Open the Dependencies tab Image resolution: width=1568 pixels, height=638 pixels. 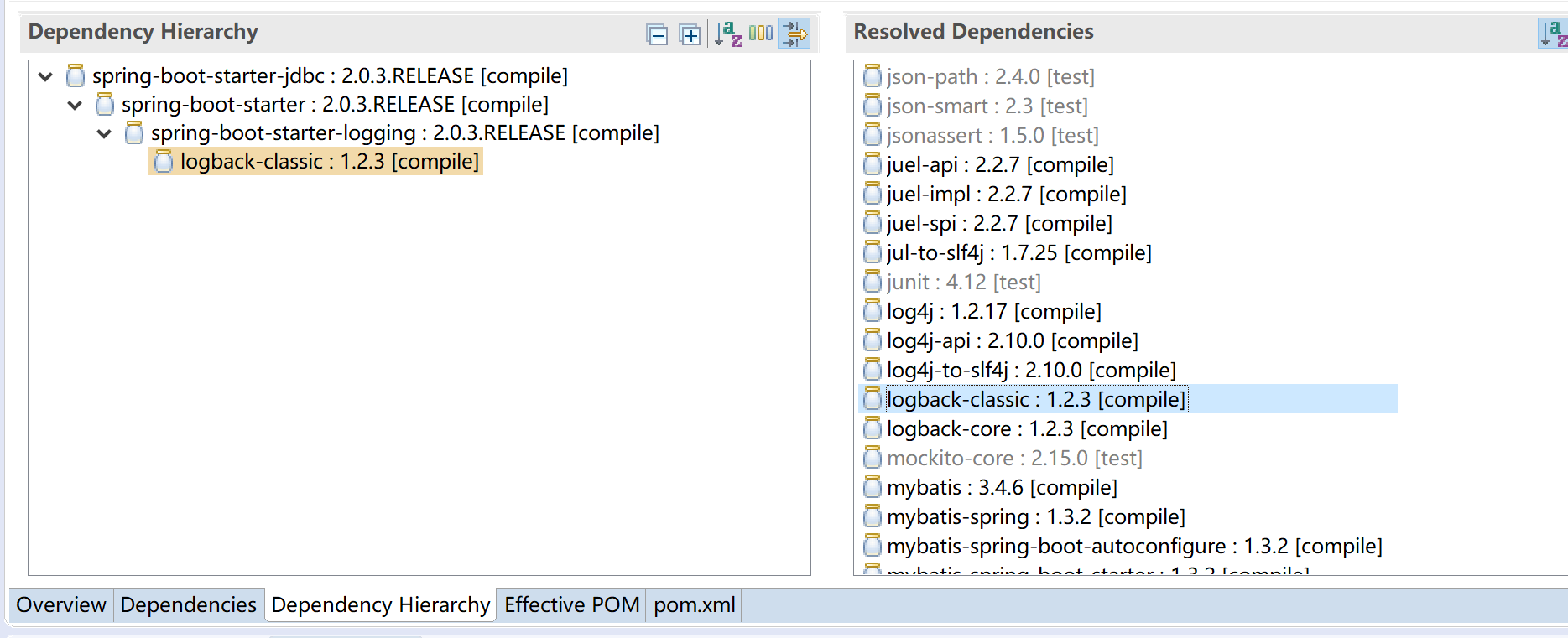(x=189, y=604)
